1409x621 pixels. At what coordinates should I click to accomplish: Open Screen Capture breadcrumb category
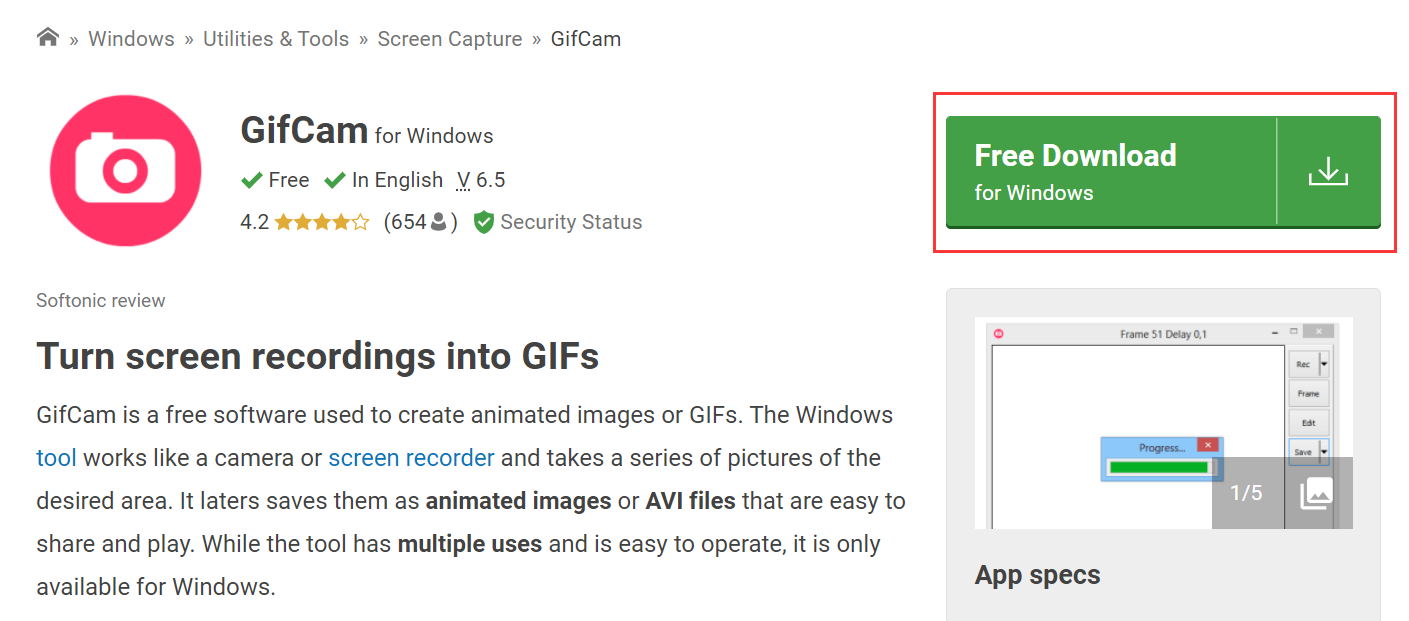click(450, 39)
